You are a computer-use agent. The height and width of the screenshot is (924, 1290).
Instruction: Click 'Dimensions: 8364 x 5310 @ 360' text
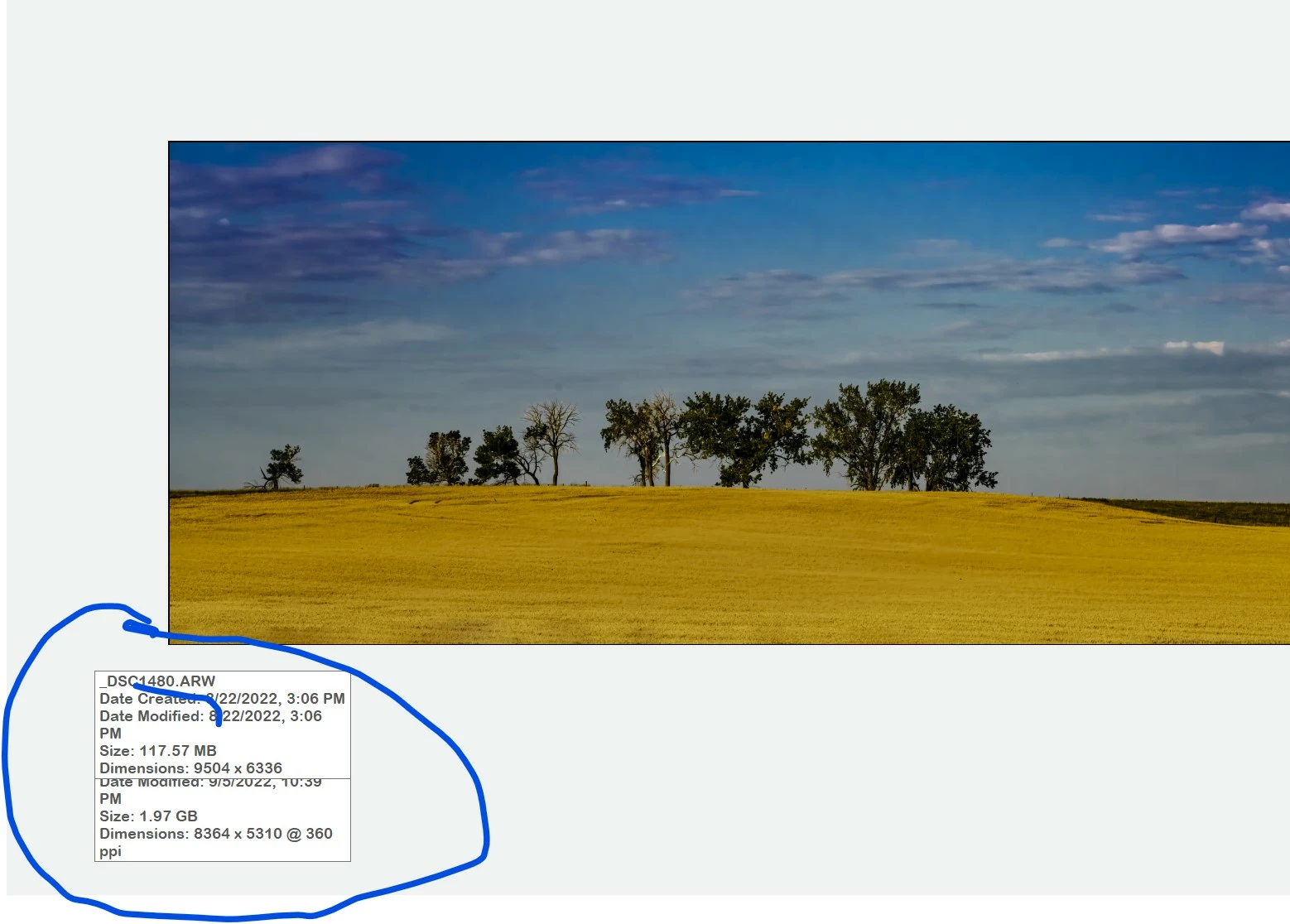216,834
